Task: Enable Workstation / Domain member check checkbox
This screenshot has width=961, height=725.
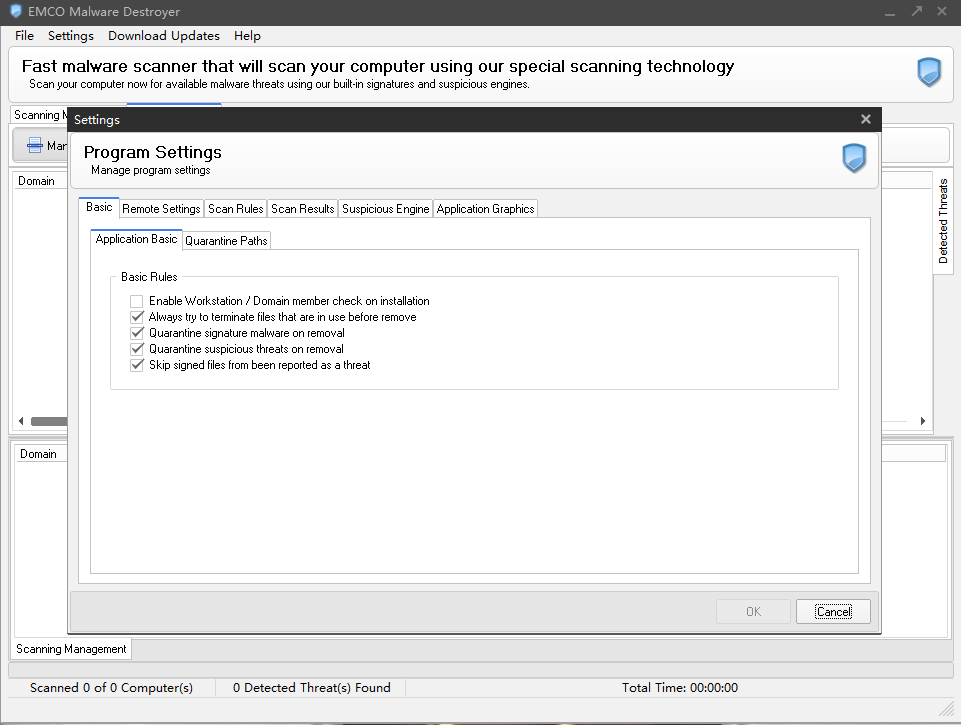Action: click(137, 301)
